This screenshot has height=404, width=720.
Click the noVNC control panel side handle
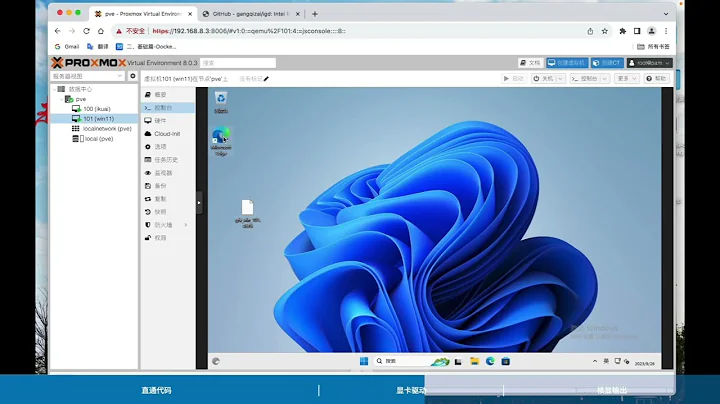tap(199, 202)
